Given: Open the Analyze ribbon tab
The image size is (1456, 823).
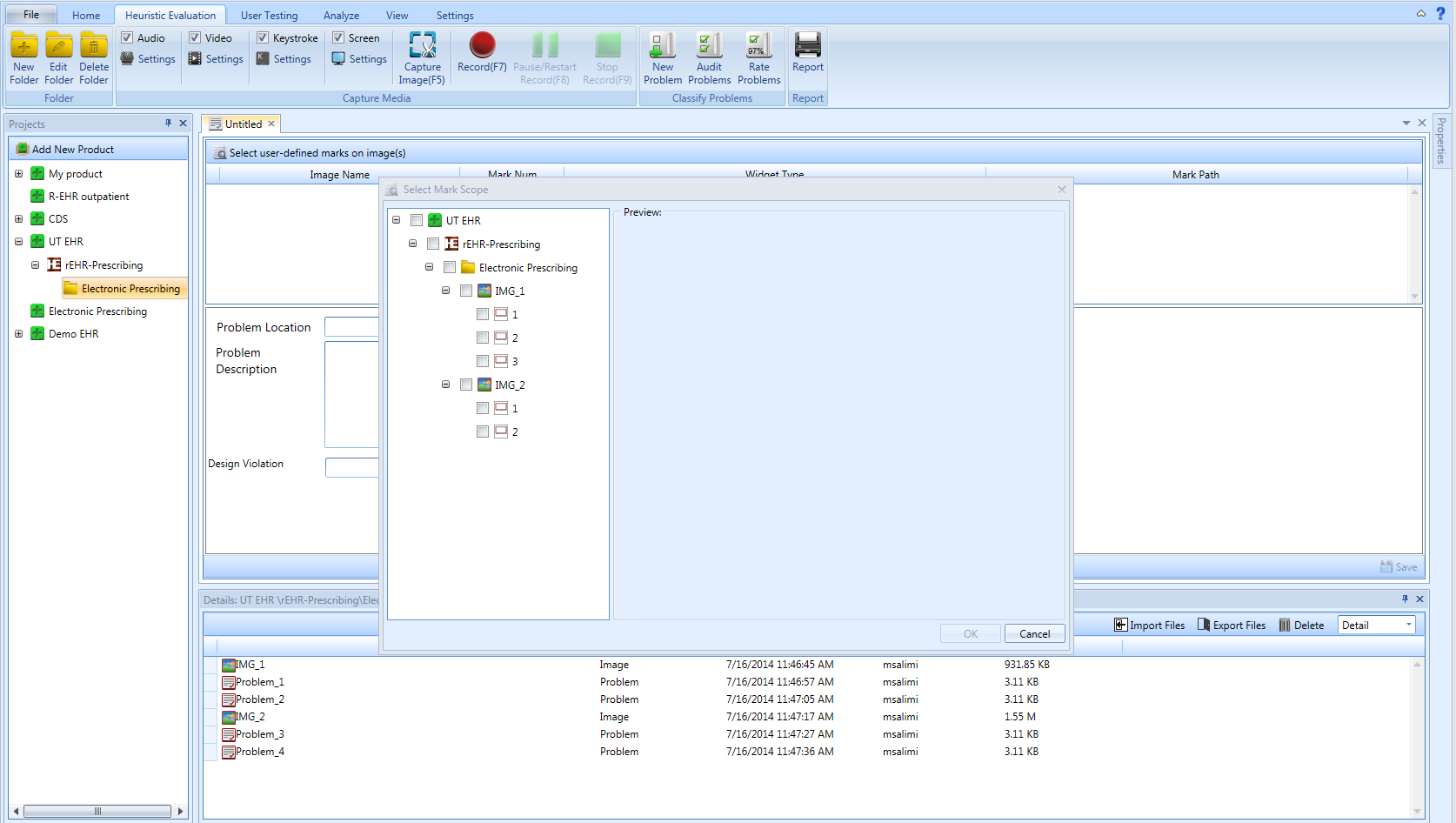Looking at the screenshot, I should pyautogui.click(x=341, y=16).
